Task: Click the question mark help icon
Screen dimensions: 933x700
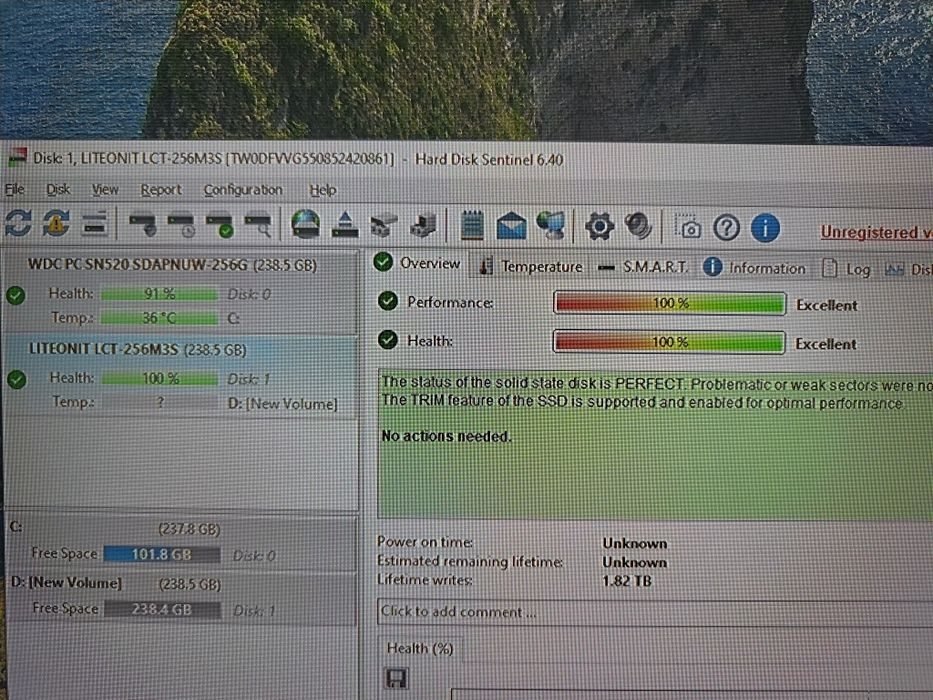Action: (726, 228)
